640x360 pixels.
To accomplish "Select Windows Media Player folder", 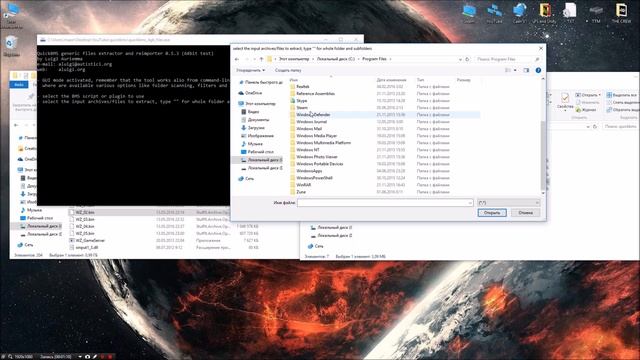I will click(316, 136).
